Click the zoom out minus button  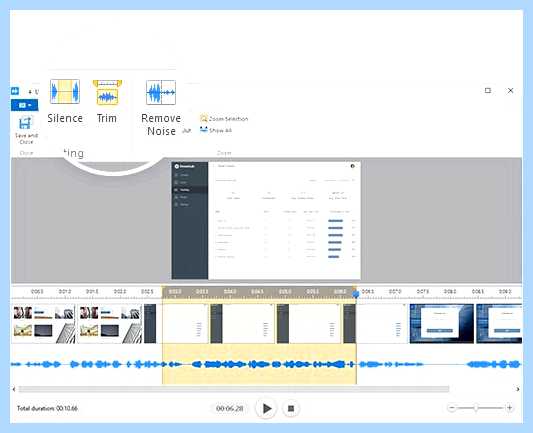[x=452, y=408]
